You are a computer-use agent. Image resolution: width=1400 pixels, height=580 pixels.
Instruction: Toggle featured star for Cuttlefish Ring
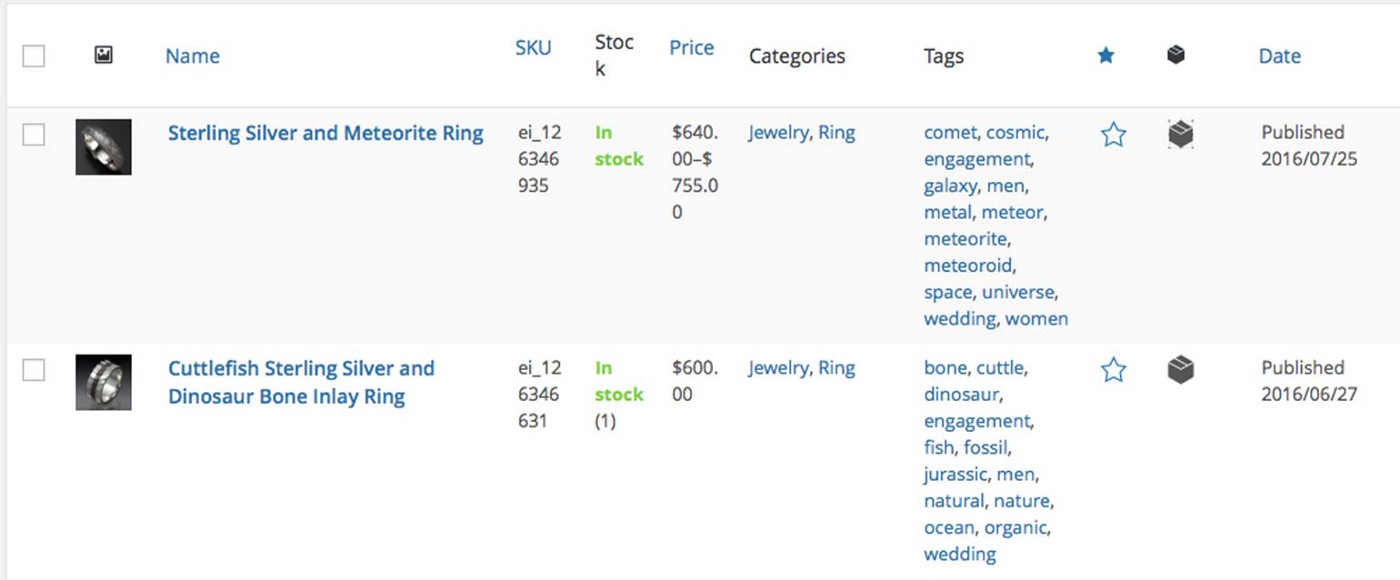[x=1113, y=371]
